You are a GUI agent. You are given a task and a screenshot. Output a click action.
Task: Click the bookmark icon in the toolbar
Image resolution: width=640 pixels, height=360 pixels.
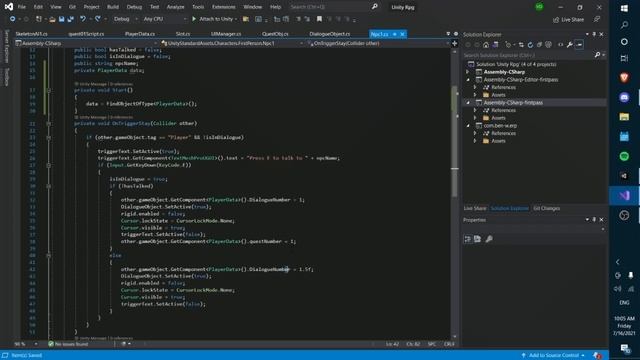coord(319,19)
